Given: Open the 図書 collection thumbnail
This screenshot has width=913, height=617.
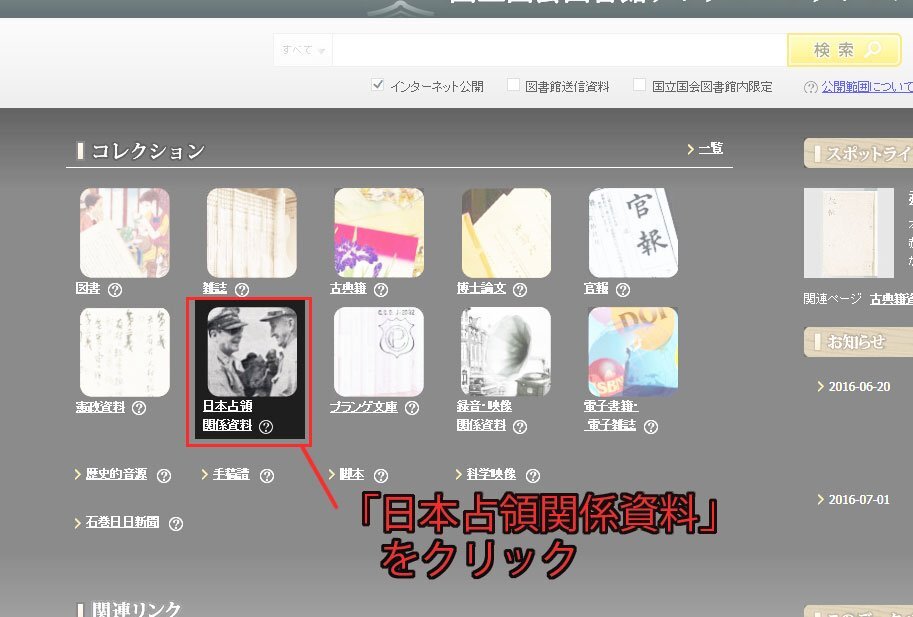Looking at the screenshot, I should point(125,233).
